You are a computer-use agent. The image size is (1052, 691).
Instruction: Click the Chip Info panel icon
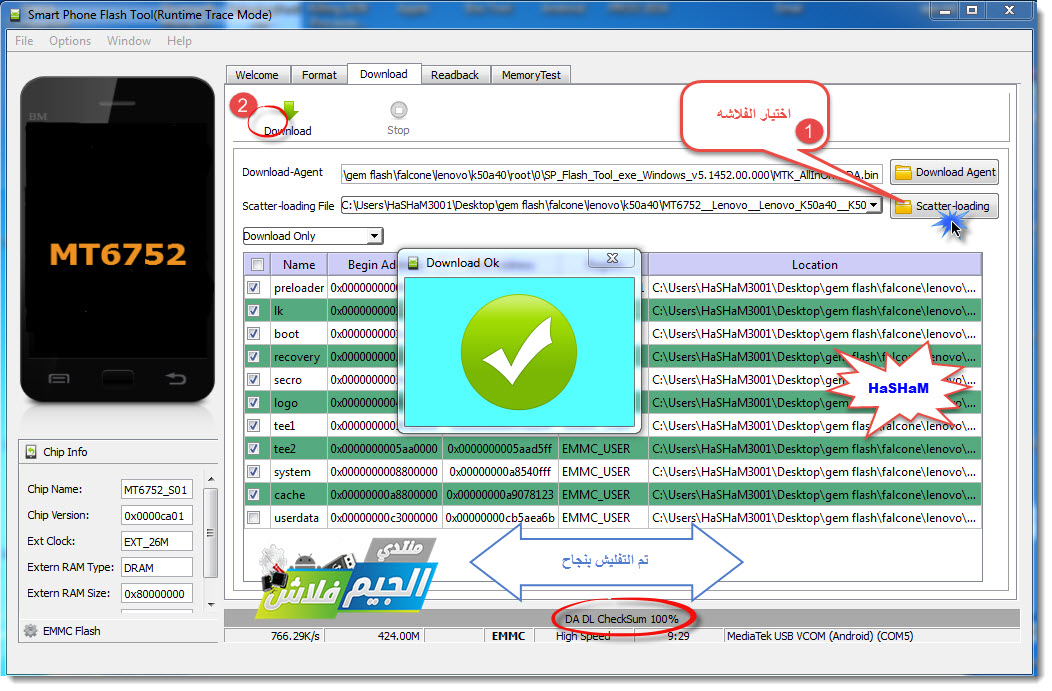pos(31,452)
